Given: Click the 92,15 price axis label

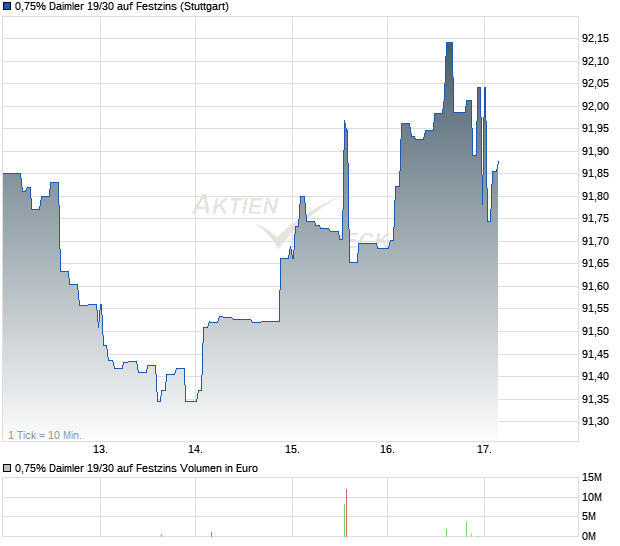Looking at the screenshot, I should 595,38.
